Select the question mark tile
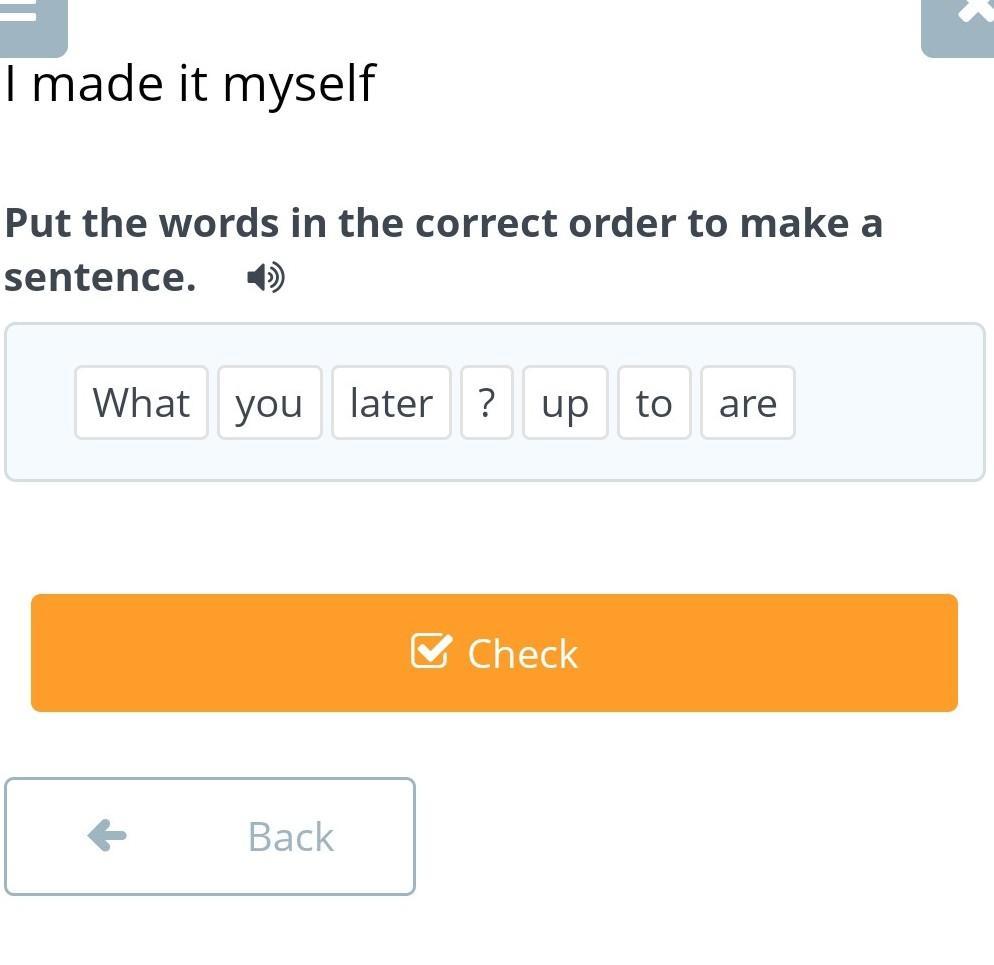Viewport: 994px width, 965px height. [486, 403]
